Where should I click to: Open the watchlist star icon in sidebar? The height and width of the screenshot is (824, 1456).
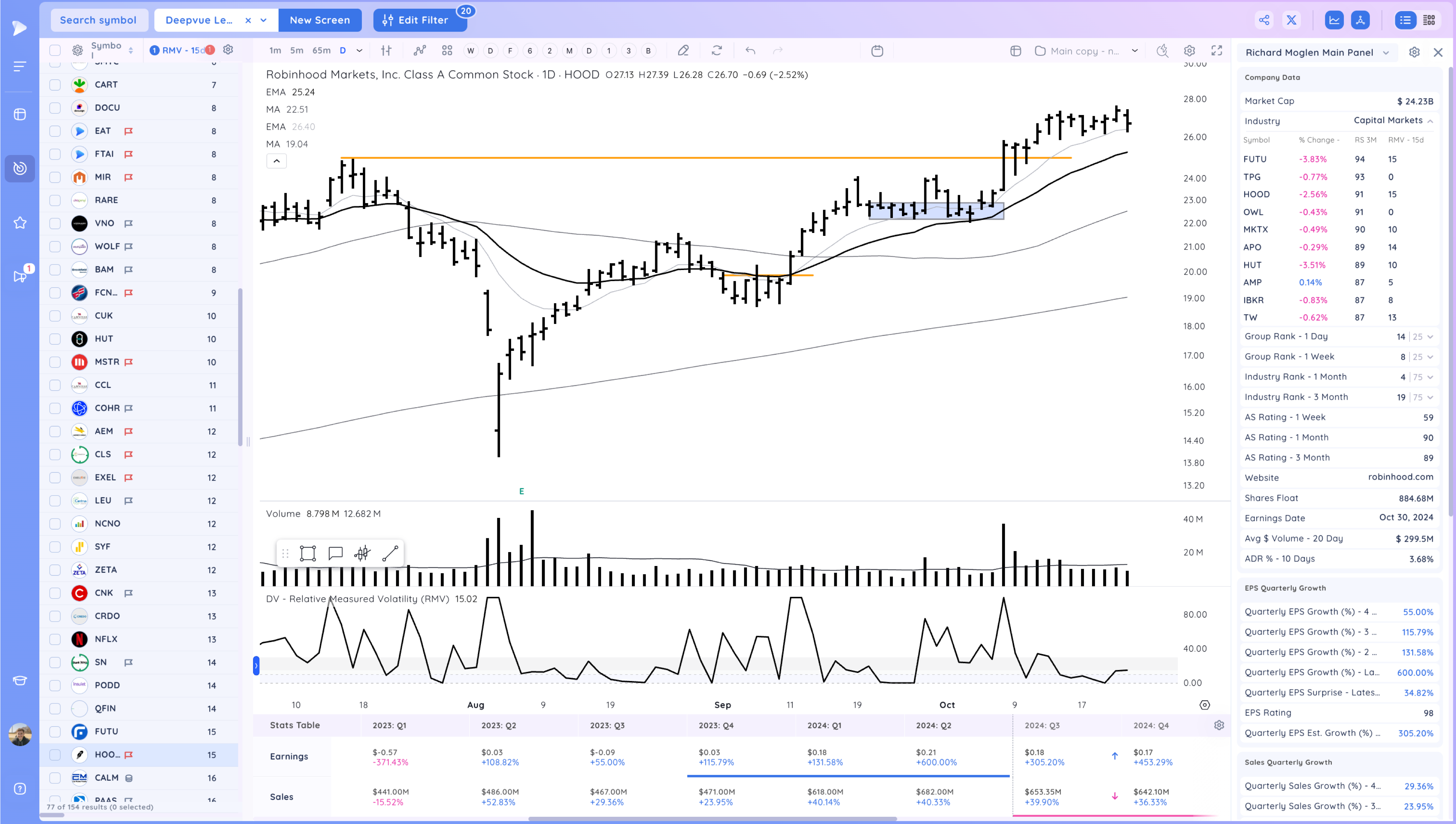pyautogui.click(x=20, y=222)
